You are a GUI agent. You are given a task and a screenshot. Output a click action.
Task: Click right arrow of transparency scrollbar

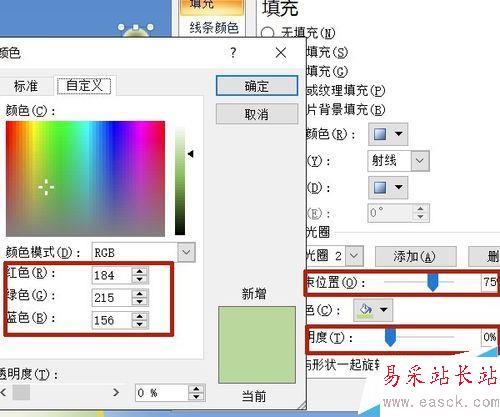pos(116,392)
